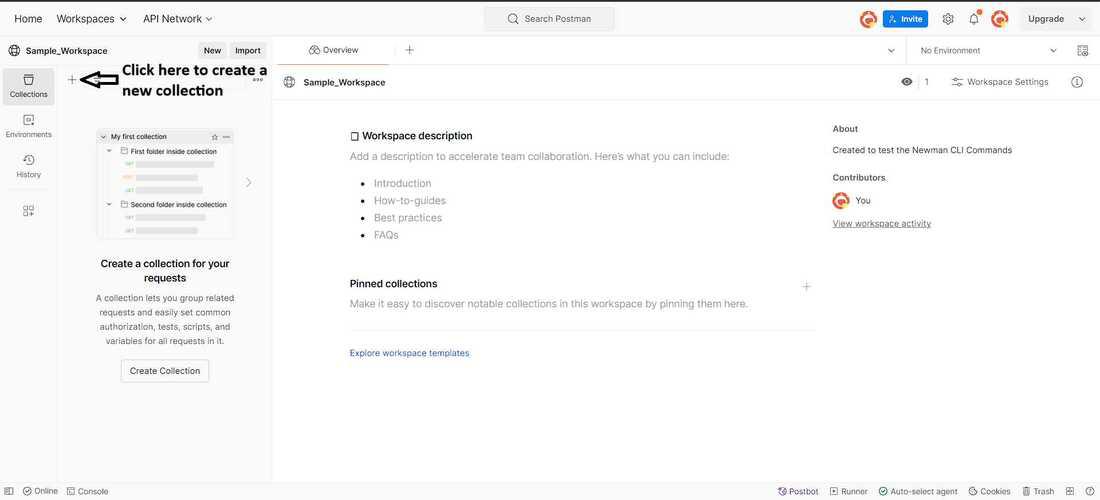The image size is (1100, 500).
Task: Open the workspace info icon
Action: click(x=1077, y=82)
